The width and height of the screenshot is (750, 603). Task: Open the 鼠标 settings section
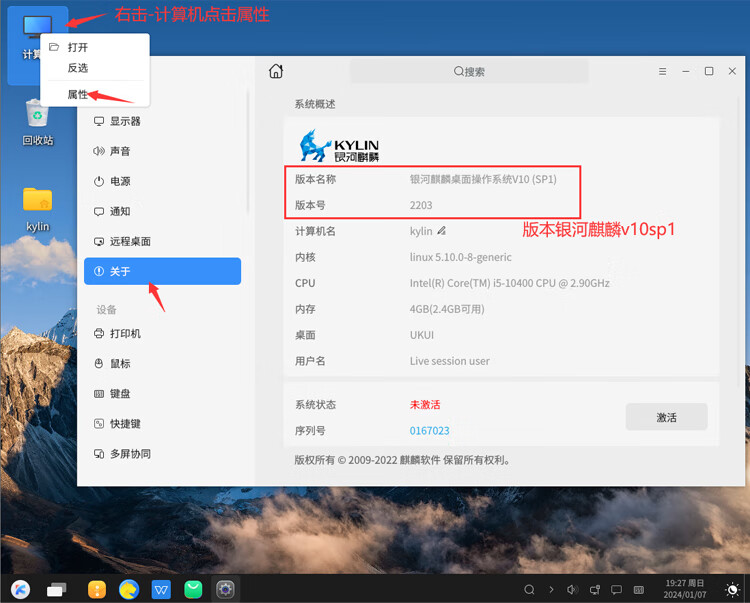click(x=163, y=364)
